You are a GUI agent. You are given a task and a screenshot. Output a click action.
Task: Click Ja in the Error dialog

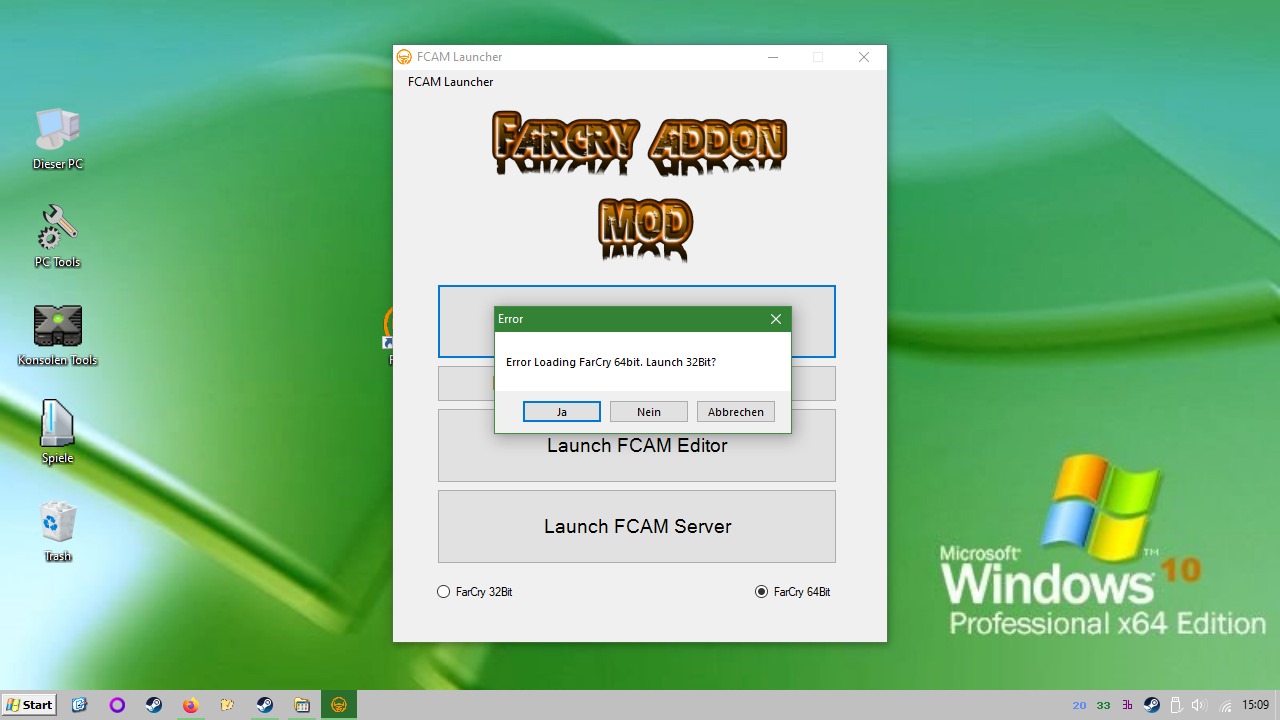[x=562, y=412]
